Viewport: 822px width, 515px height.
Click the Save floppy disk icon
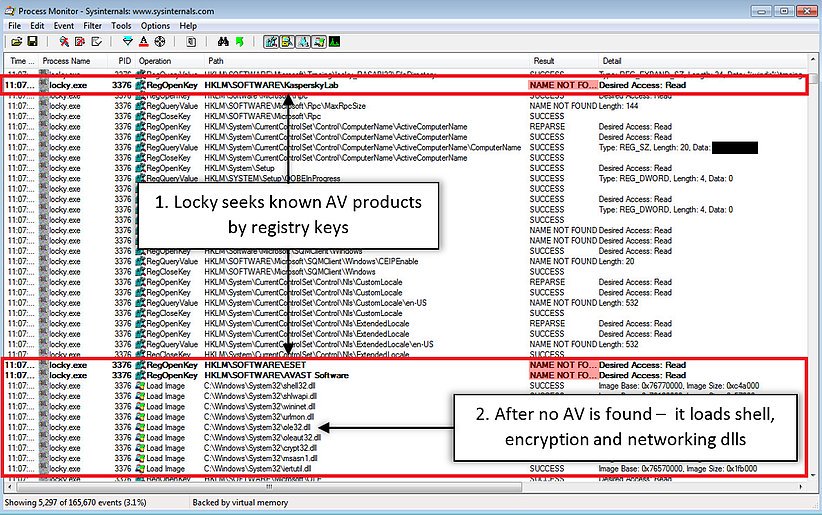(32, 41)
